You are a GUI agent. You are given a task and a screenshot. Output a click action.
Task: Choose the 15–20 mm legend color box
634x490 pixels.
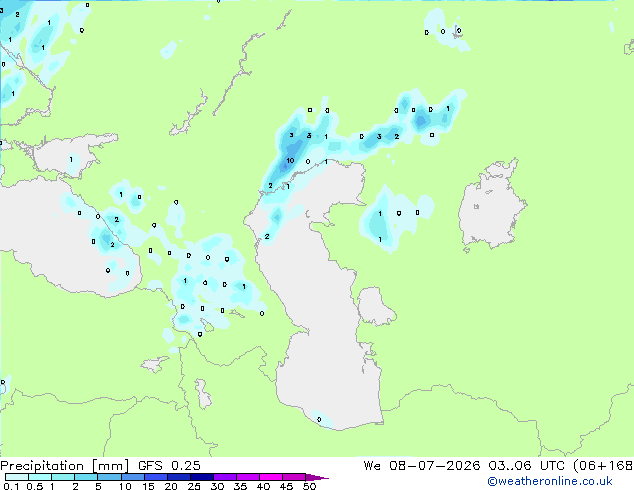[x=155, y=477]
